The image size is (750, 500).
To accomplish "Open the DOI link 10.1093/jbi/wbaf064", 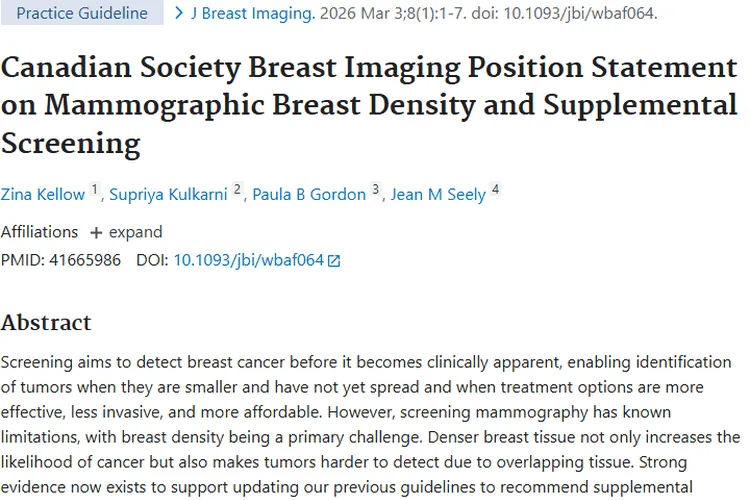I will pyautogui.click(x=248, y=260).
